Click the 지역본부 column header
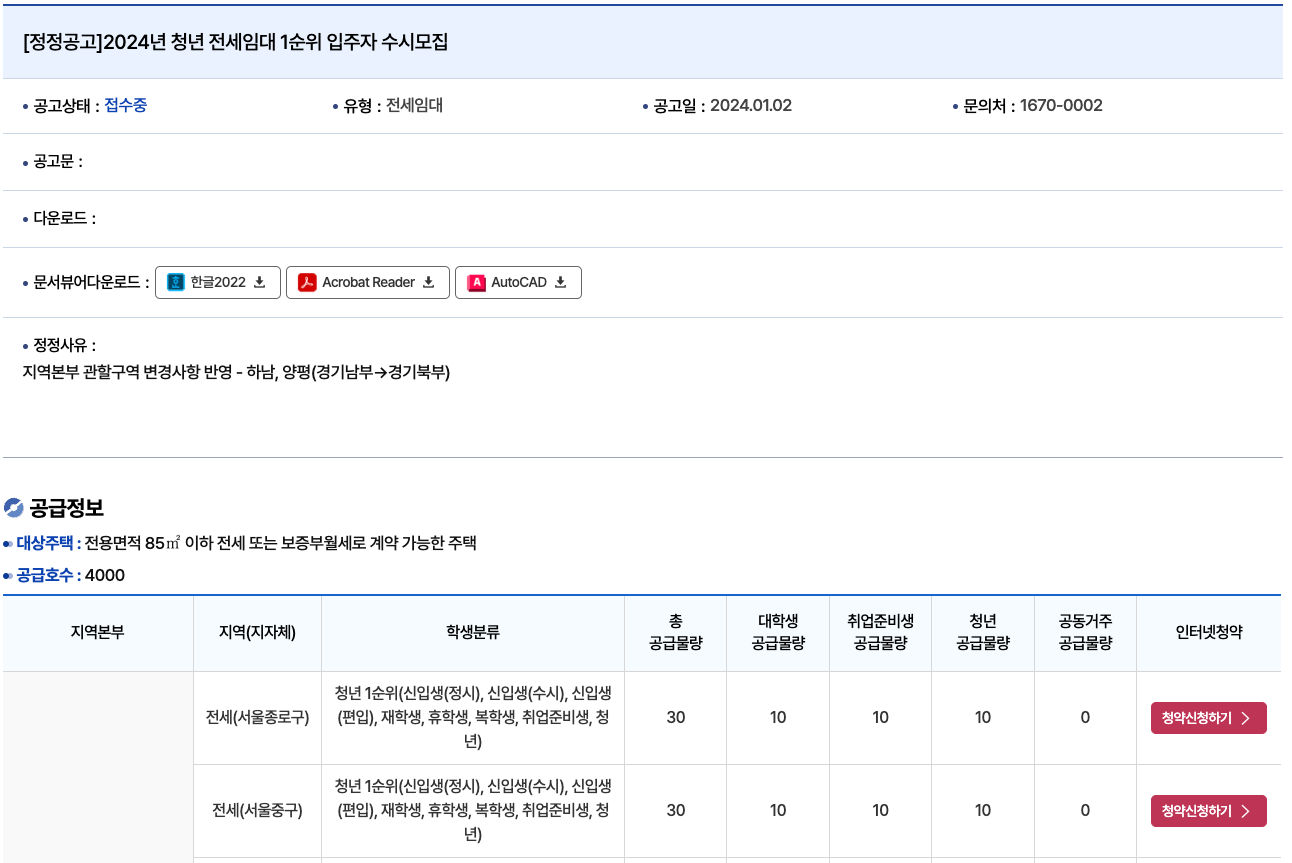 [98, 632]
